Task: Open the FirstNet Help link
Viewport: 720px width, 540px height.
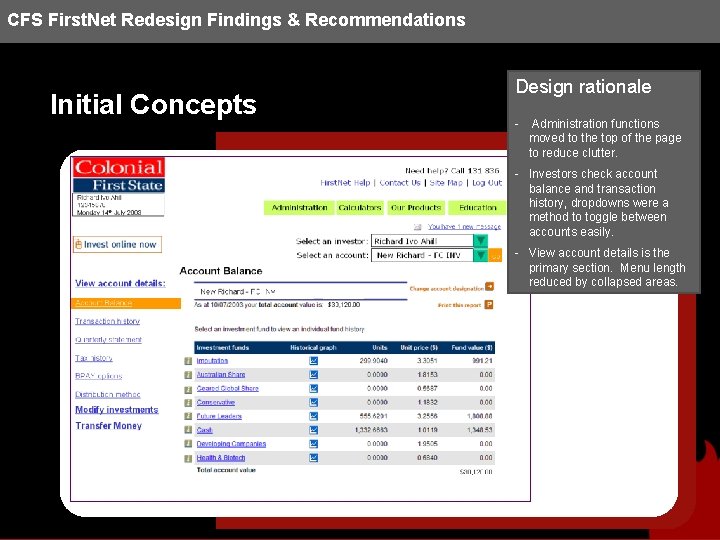Action: tap(345, 183)
